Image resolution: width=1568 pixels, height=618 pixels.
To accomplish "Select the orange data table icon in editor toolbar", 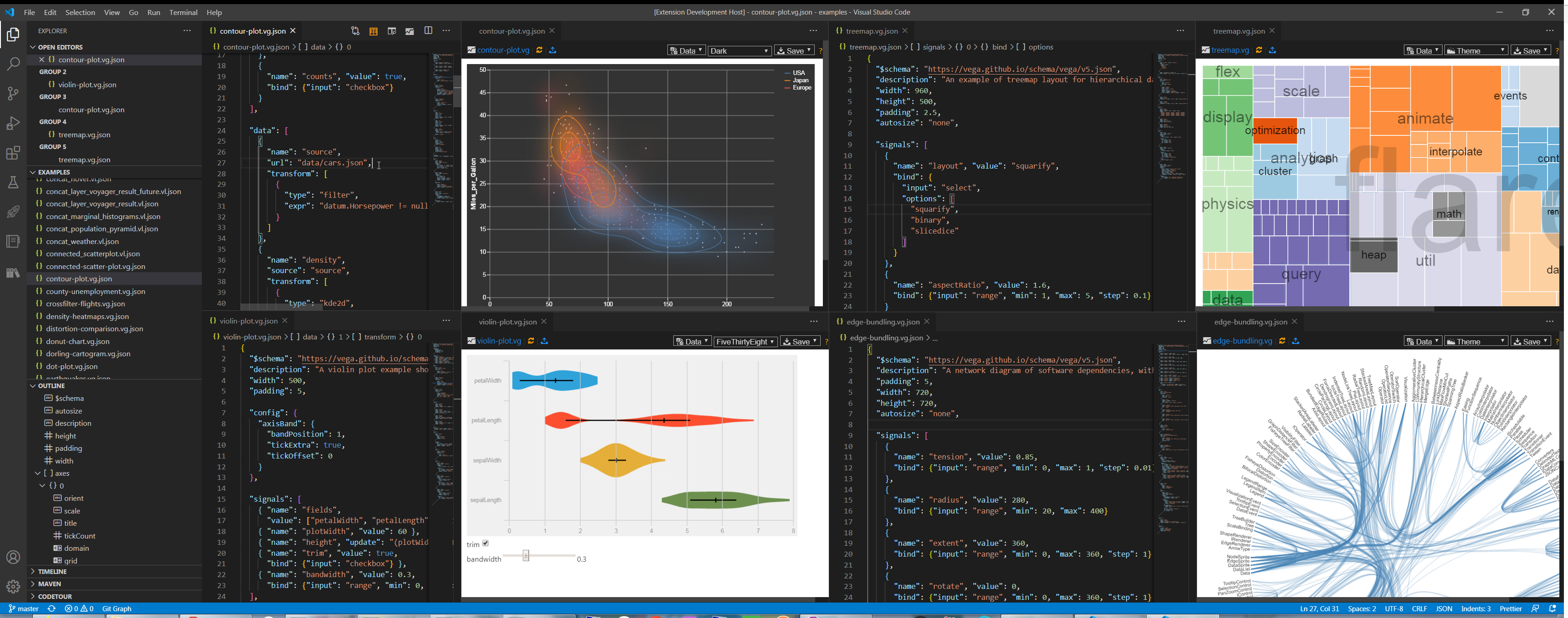I will point(373,30).
